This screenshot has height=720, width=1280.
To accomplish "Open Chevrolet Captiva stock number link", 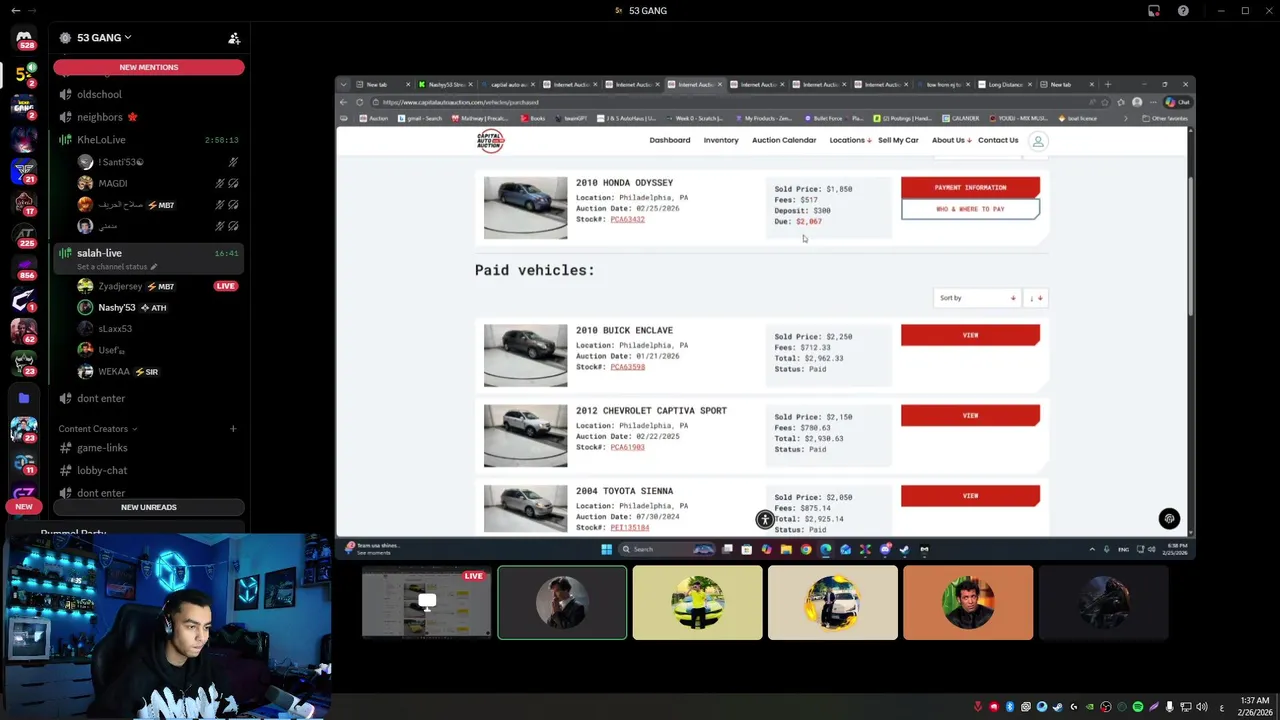I will point(627,447).
